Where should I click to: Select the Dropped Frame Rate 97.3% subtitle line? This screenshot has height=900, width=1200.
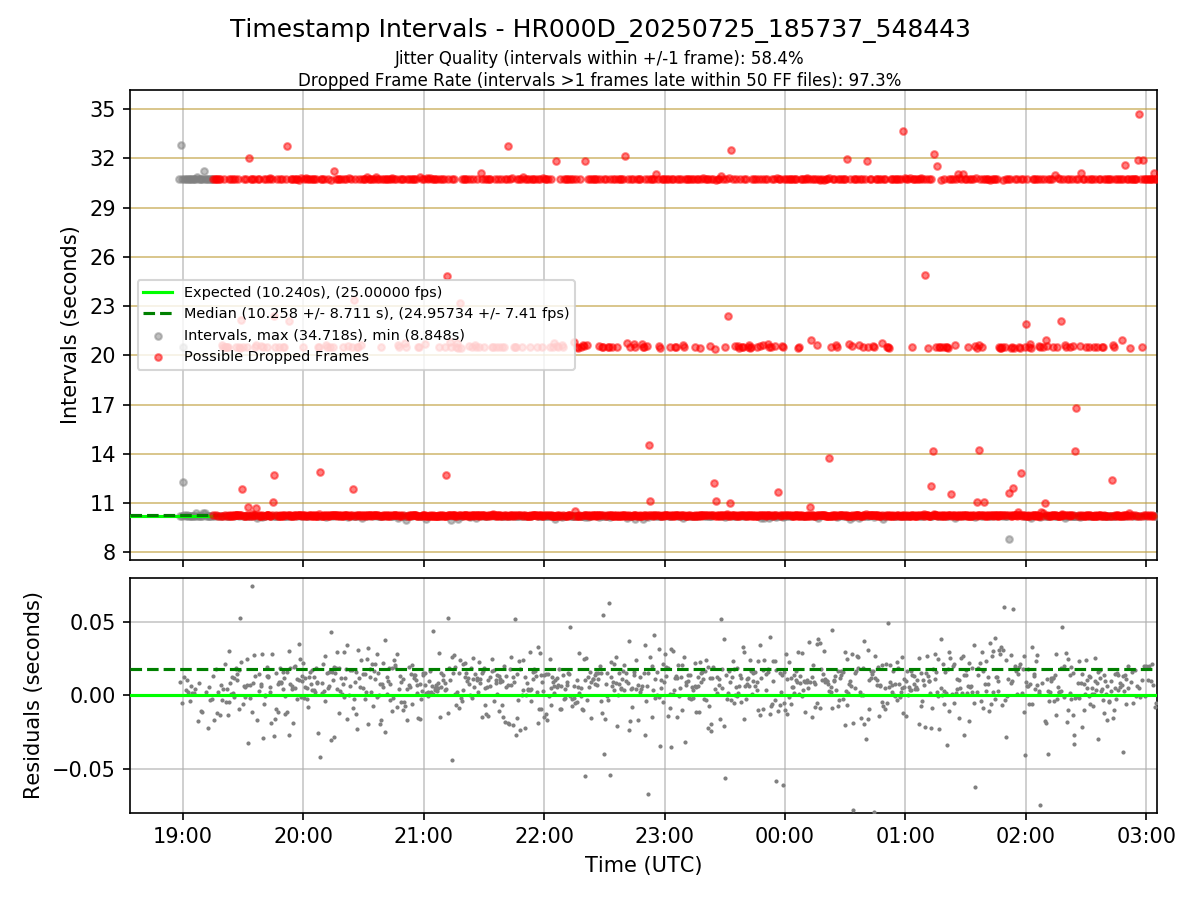tap(600, 80)
